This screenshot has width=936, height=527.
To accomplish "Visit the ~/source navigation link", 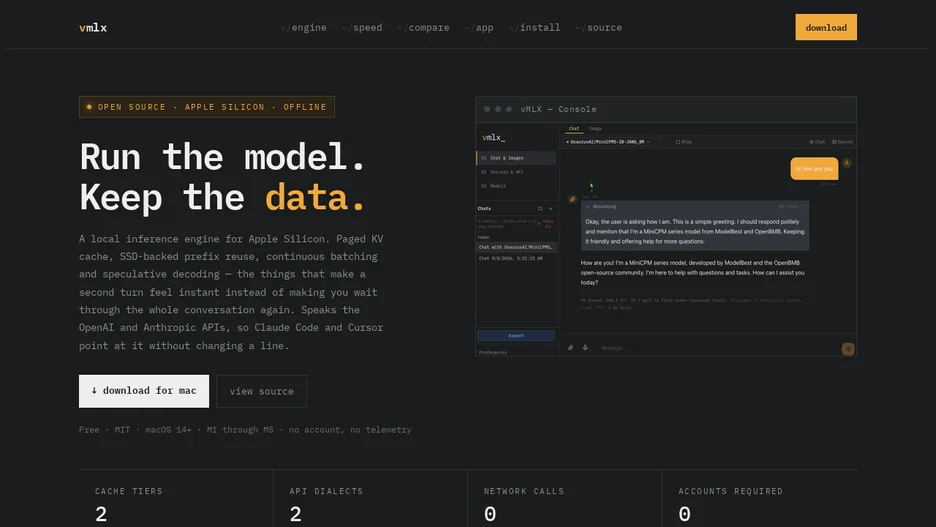I will click(599, 27).
